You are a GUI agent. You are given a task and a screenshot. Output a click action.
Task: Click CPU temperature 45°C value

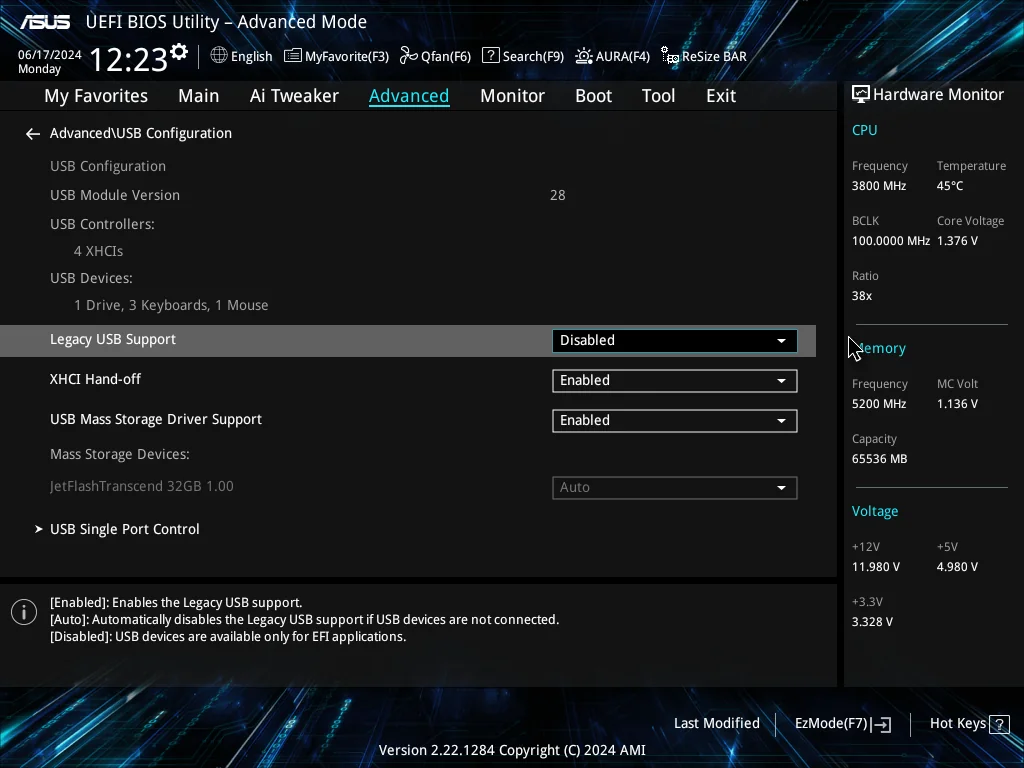click(950, 186)
